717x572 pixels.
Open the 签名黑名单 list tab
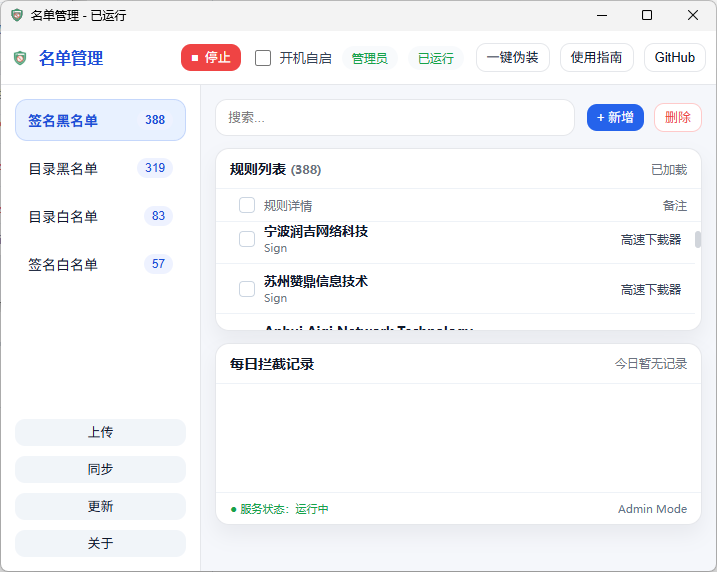[x=100, y=120]
